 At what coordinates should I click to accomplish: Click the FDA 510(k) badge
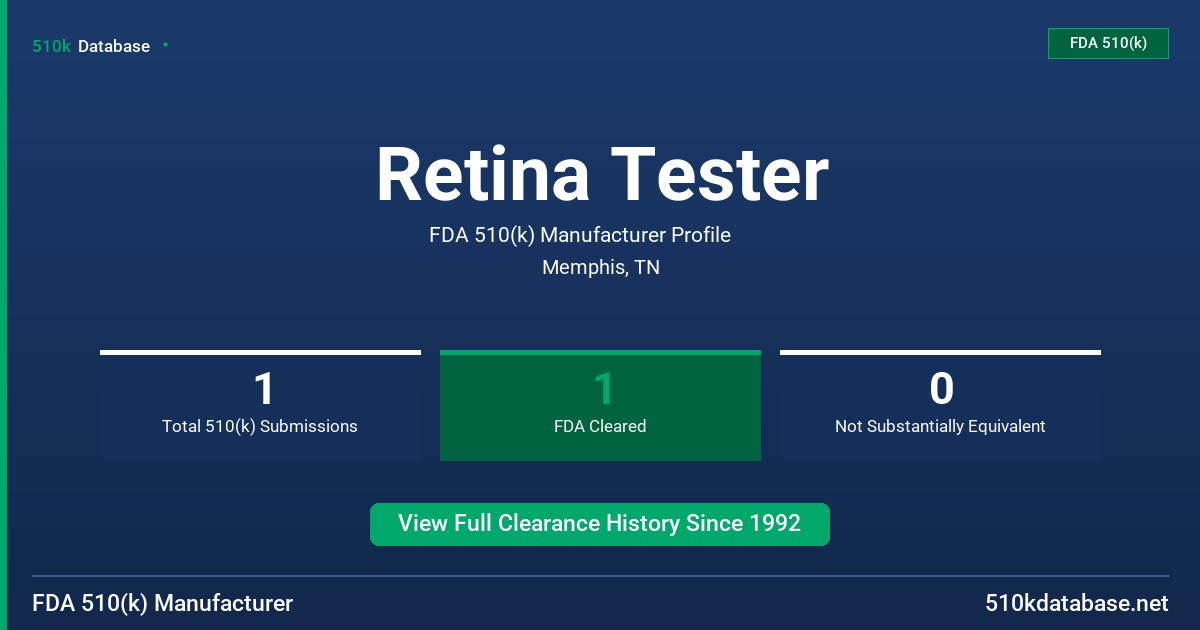[1108, 44]
